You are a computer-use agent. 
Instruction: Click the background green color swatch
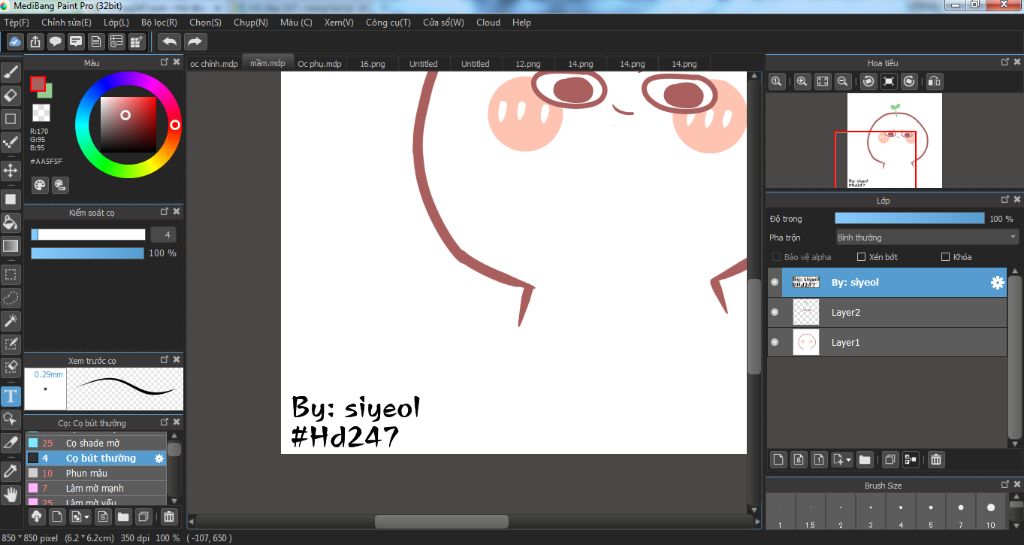pos(47,92)
